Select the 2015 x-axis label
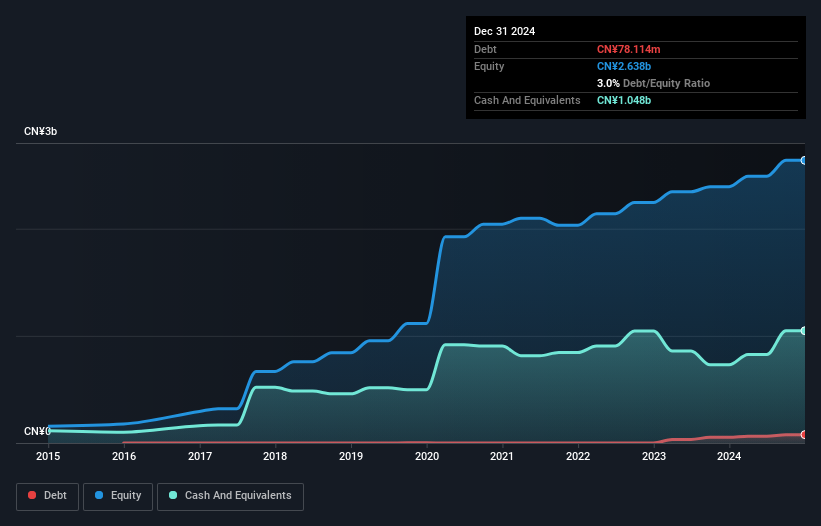 (48, 456)
